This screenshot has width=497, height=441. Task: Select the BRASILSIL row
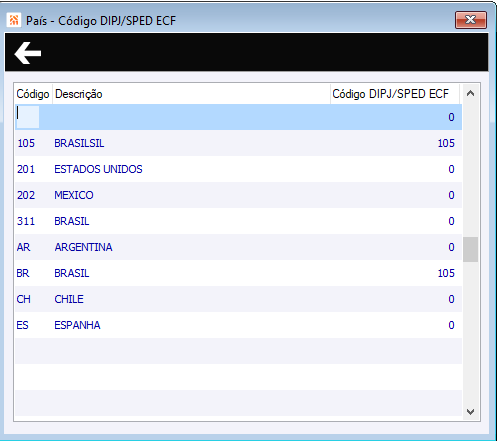[x=238, y=143]
